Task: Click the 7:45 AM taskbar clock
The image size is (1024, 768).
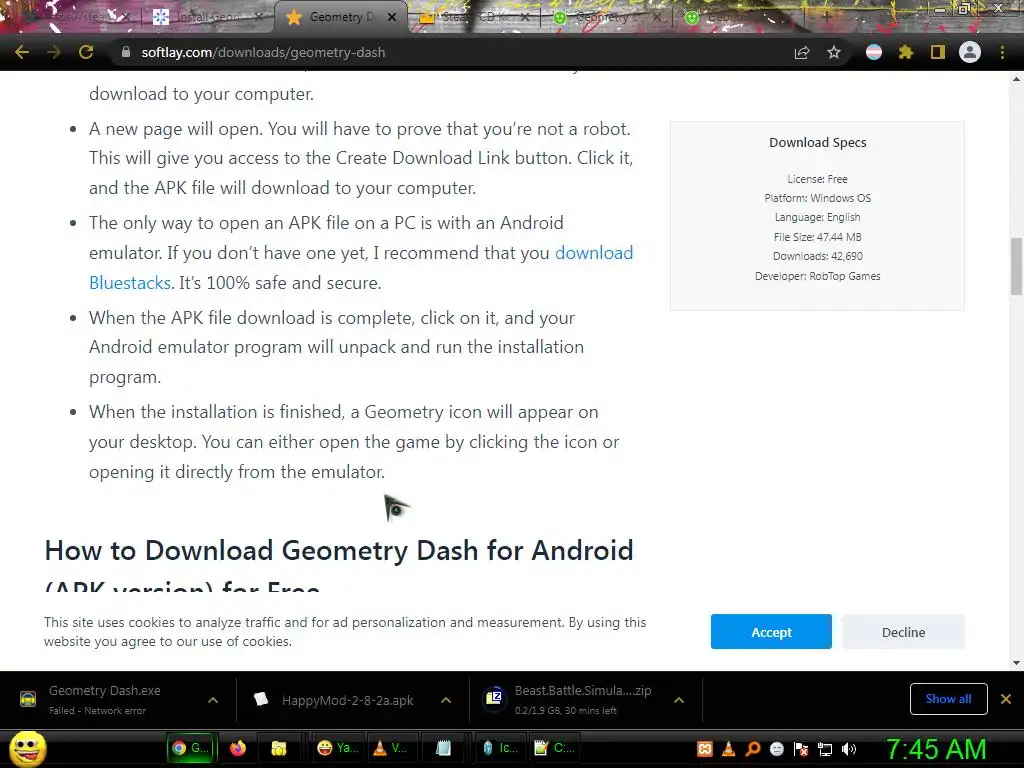Action: [x=936, y=749]
